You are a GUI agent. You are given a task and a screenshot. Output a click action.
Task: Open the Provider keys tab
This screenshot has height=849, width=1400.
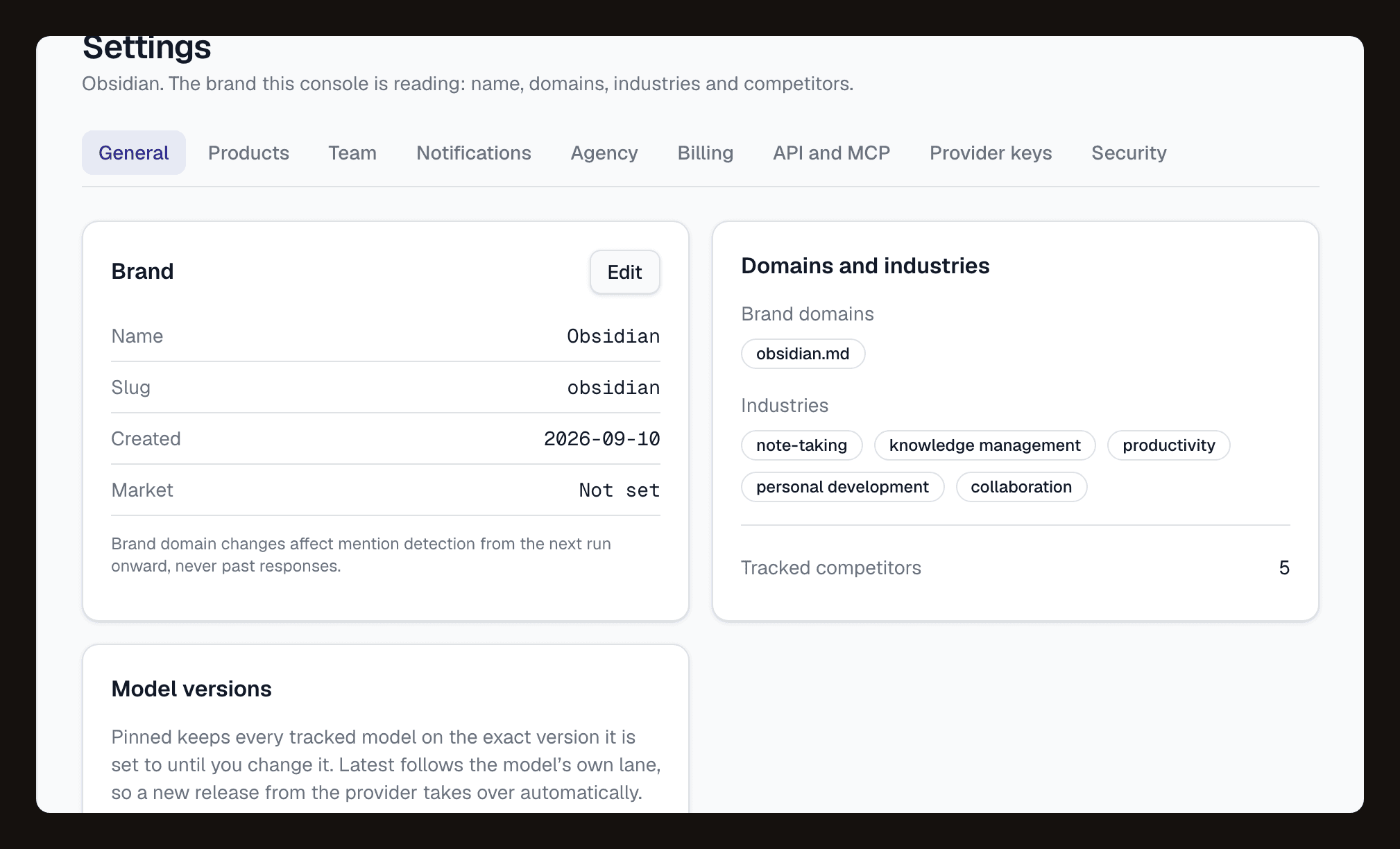point(991,153)
